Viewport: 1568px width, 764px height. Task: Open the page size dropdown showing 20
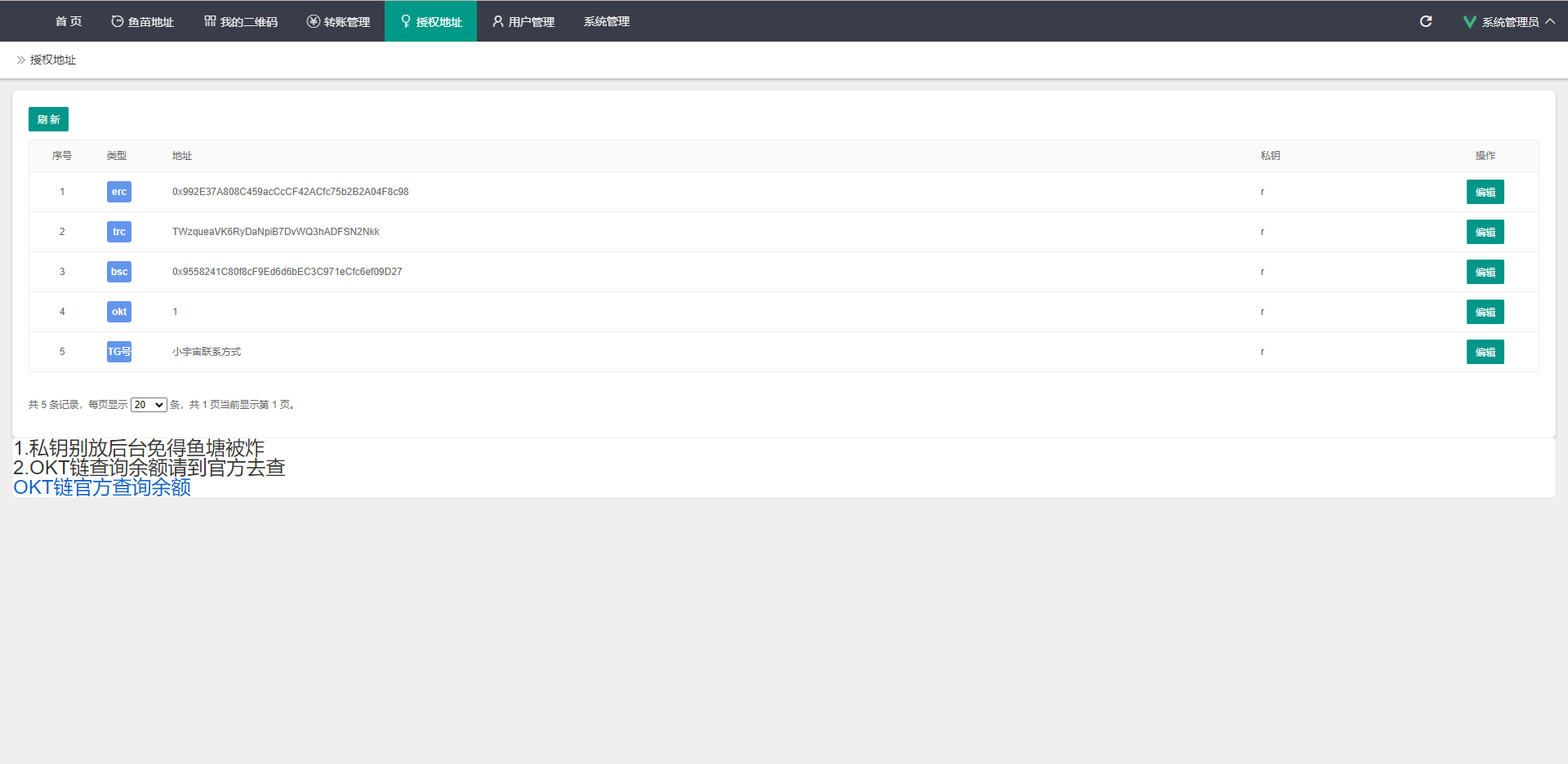[x=149, y=405]
